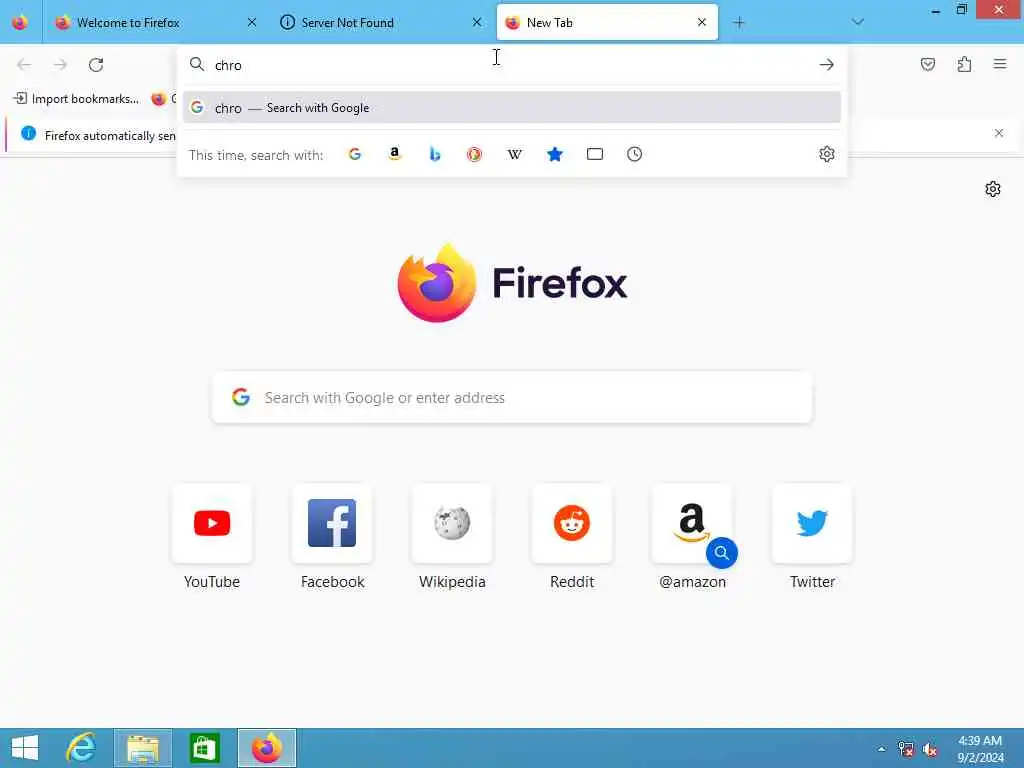Open the volume tray icon
The image size is (1024, 768).
[x=929, y=749]
